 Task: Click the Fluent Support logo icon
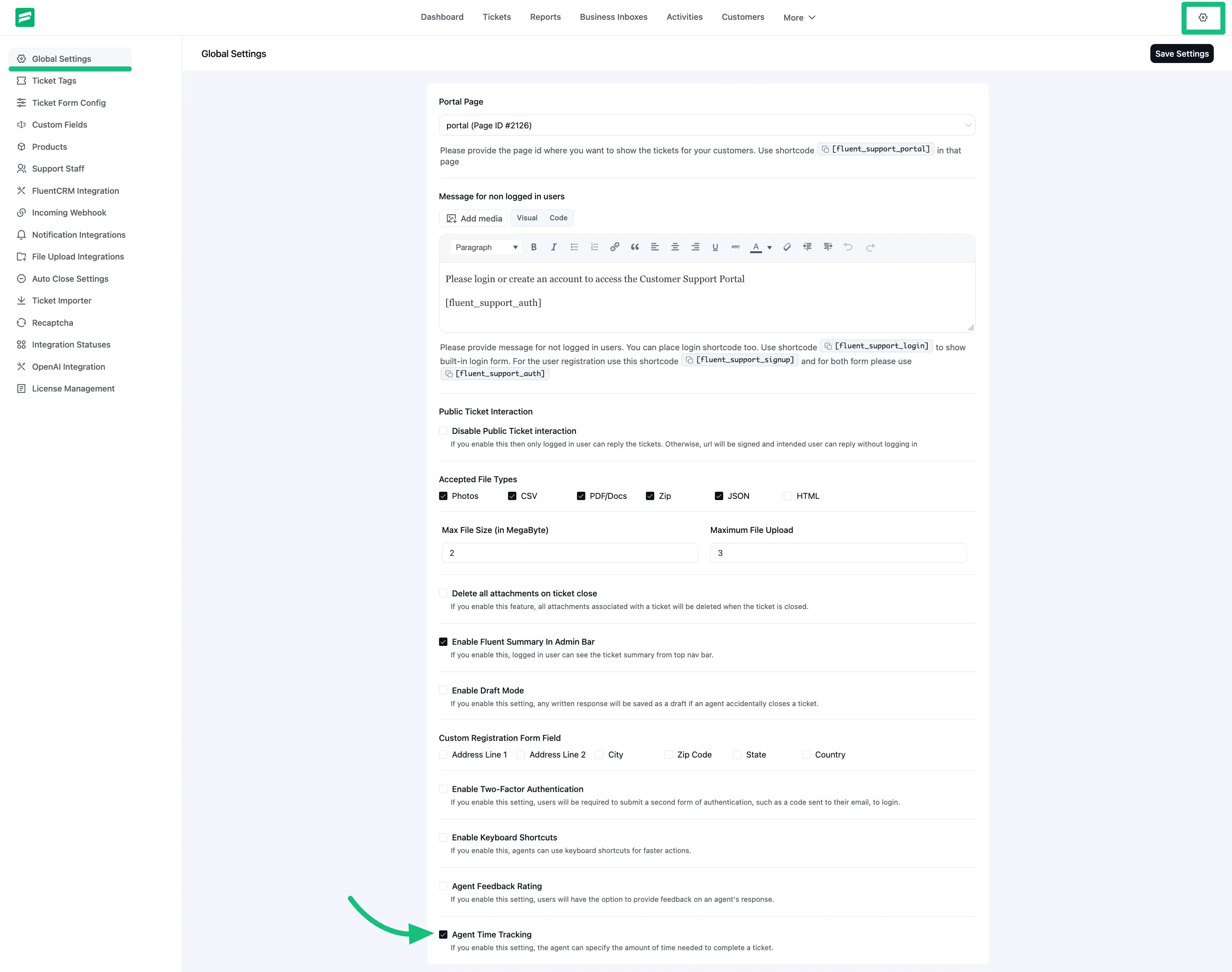click(25, 17)
